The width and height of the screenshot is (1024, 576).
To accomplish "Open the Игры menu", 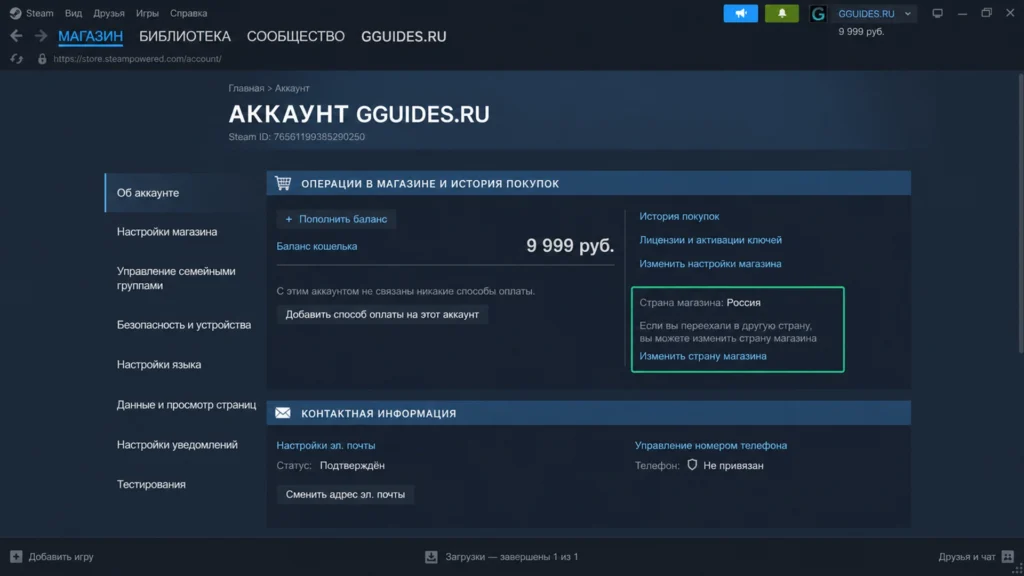I will tap(147, 13).
